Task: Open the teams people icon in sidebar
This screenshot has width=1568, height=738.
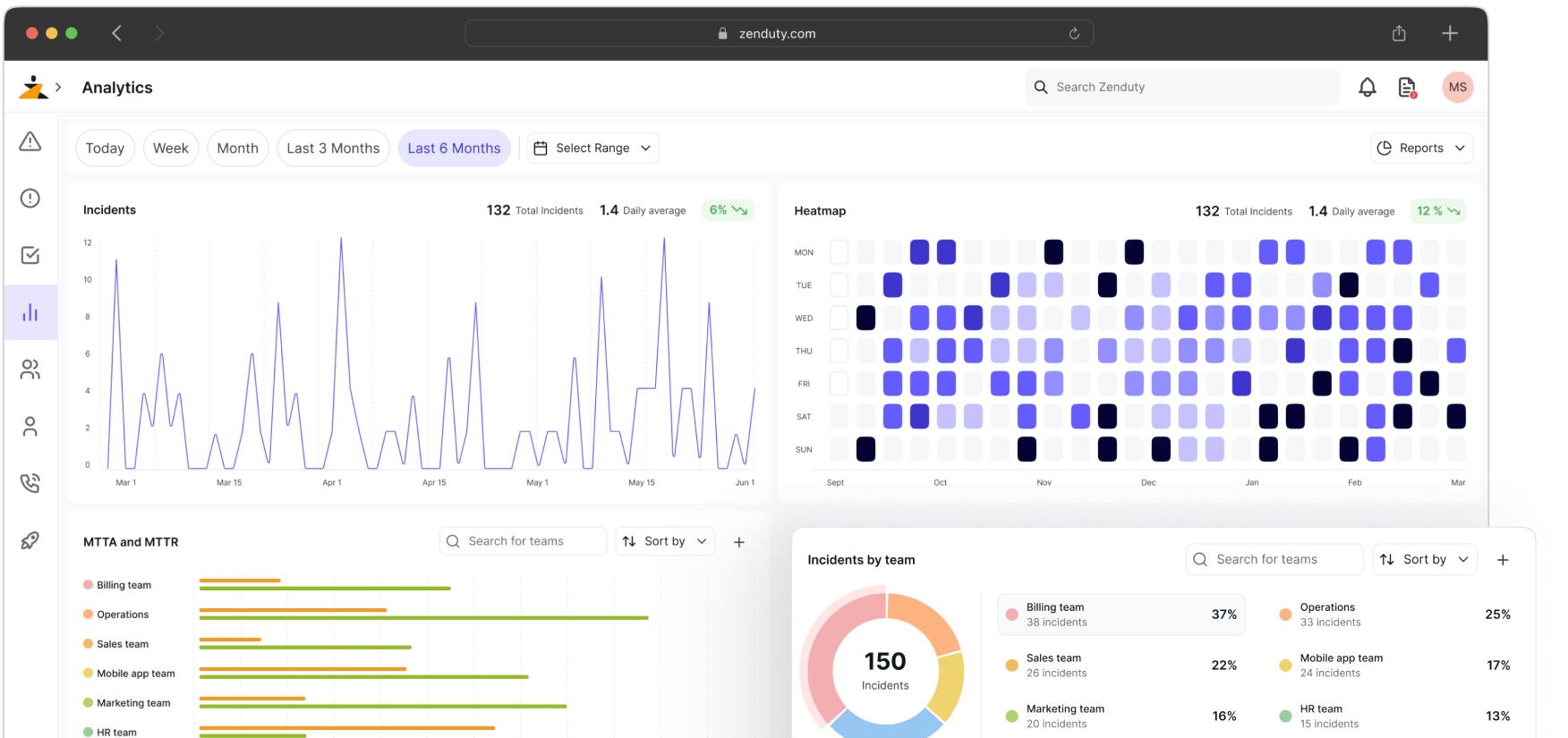Action: 30,369
